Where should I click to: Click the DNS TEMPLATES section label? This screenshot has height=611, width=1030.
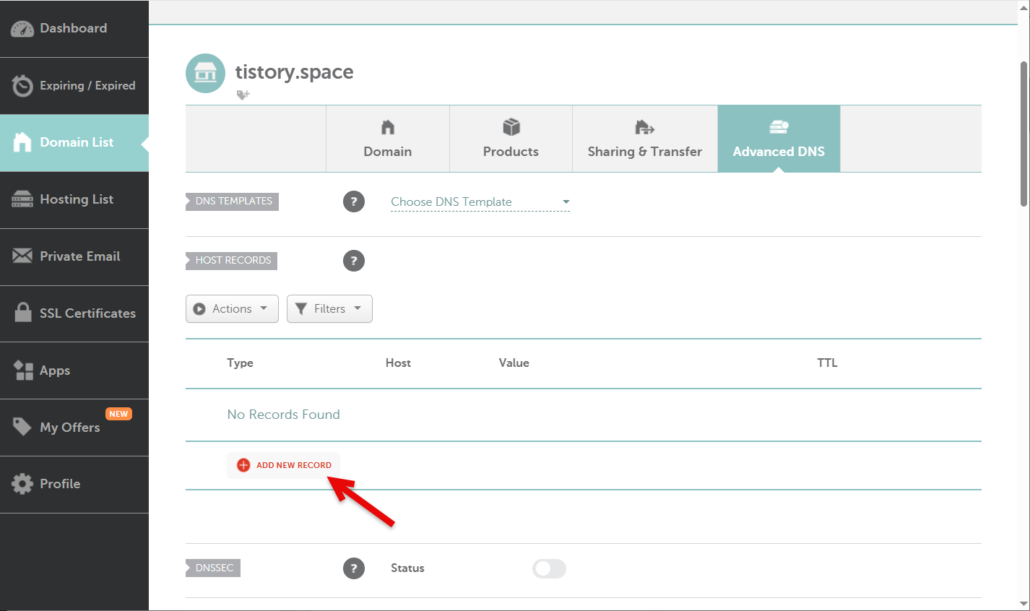tap(232, 201)
